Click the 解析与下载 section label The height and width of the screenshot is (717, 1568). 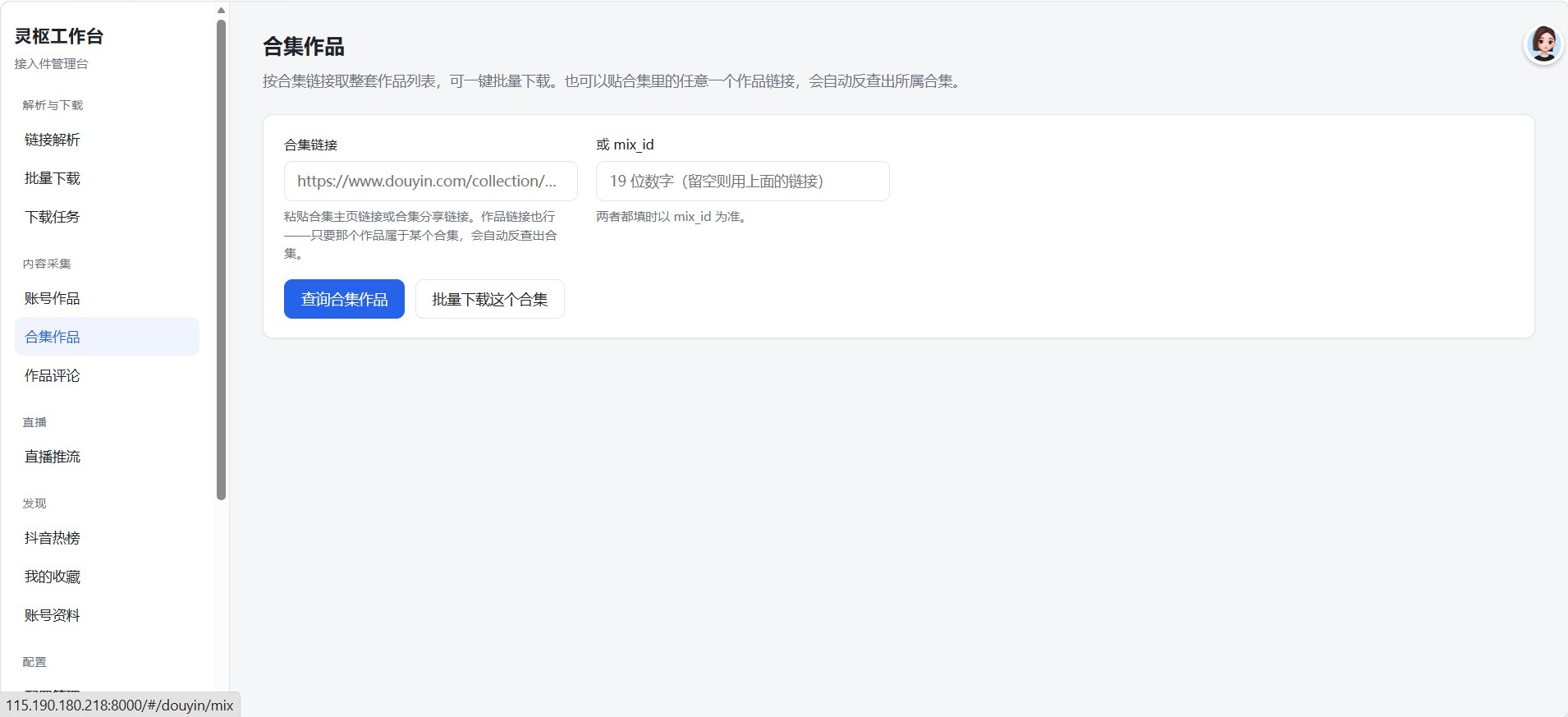[x=53, y=105]
